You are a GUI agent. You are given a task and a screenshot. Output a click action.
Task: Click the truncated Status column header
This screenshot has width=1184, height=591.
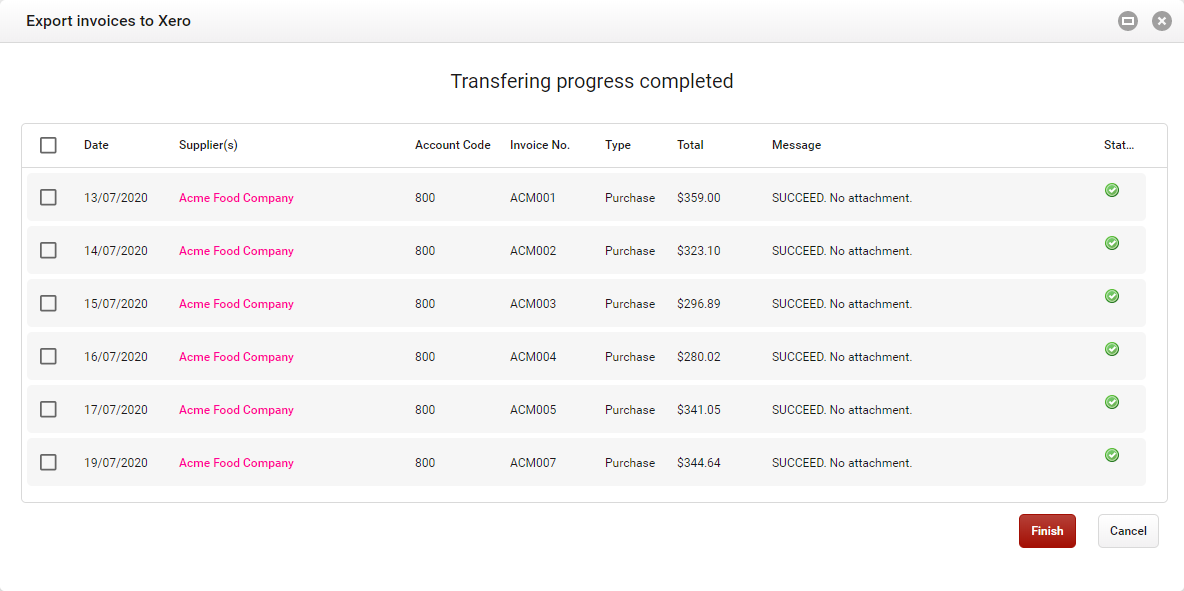tap(1119, 145)
